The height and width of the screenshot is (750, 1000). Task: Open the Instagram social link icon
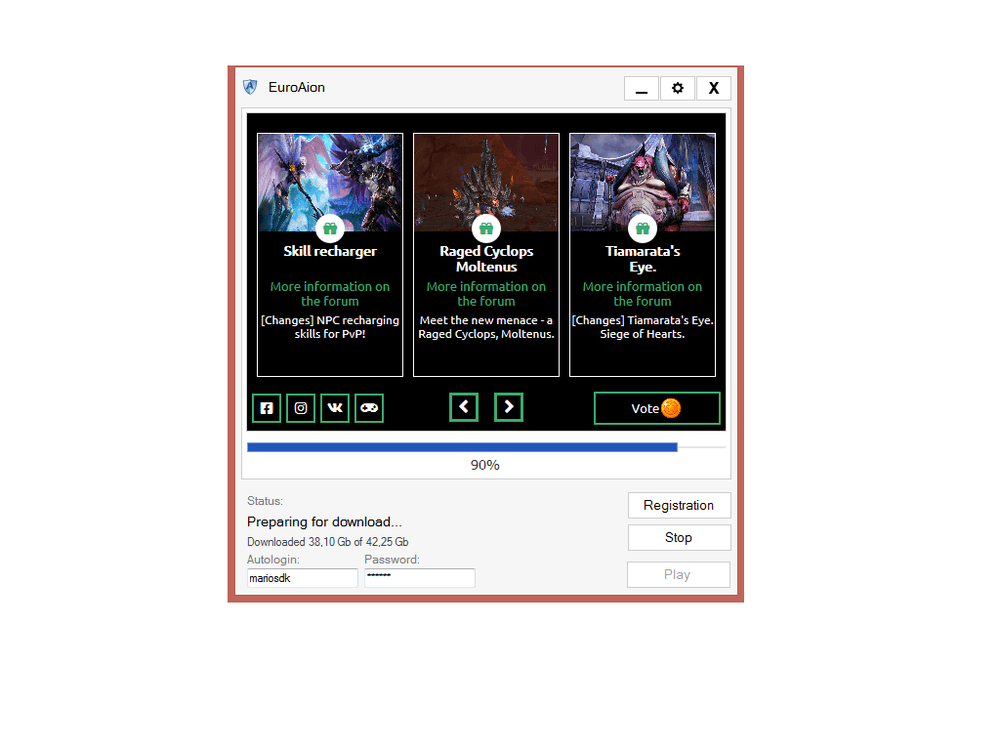[300, 408]
